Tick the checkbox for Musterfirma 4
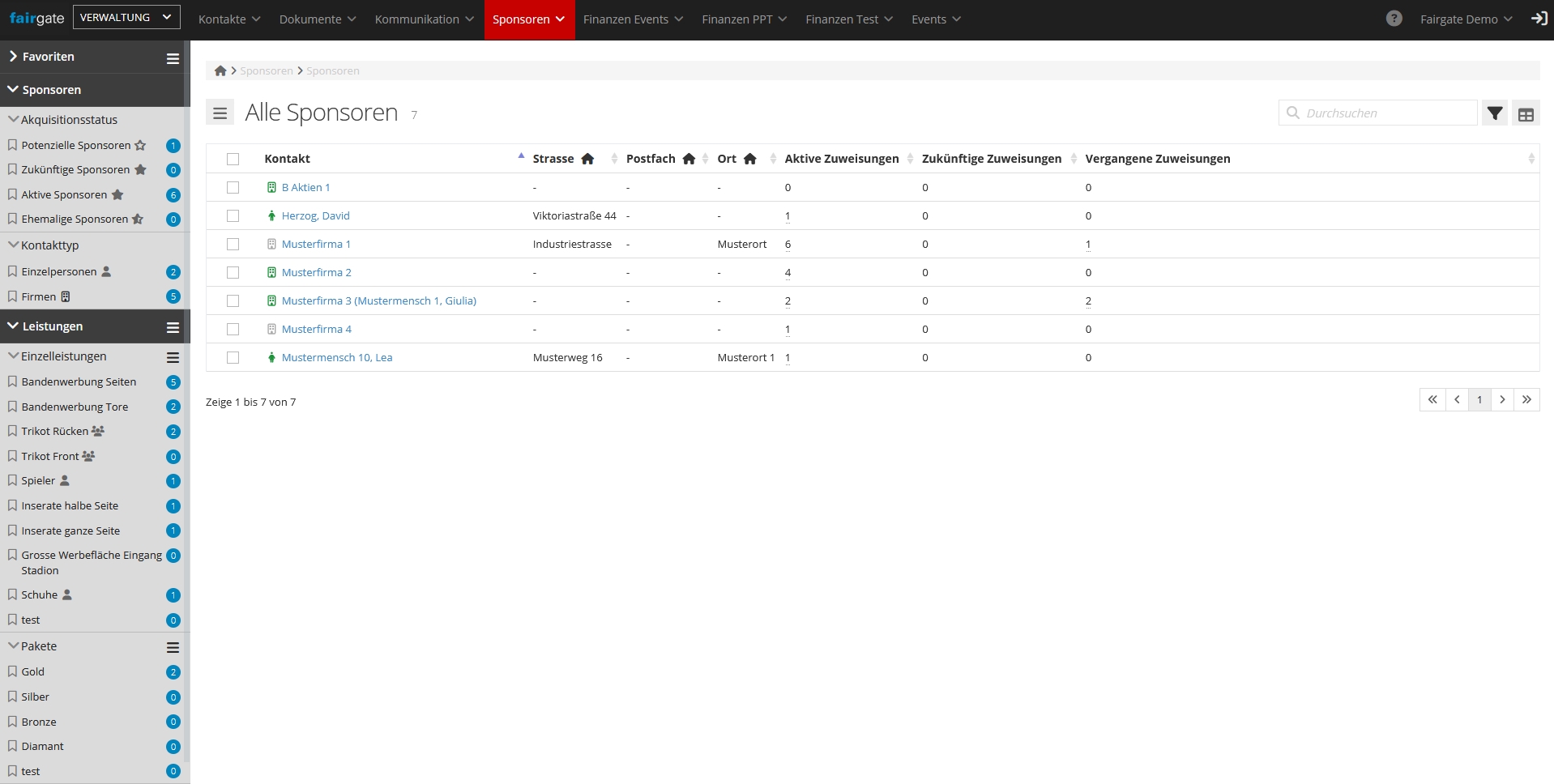 (x=233, y=329)
